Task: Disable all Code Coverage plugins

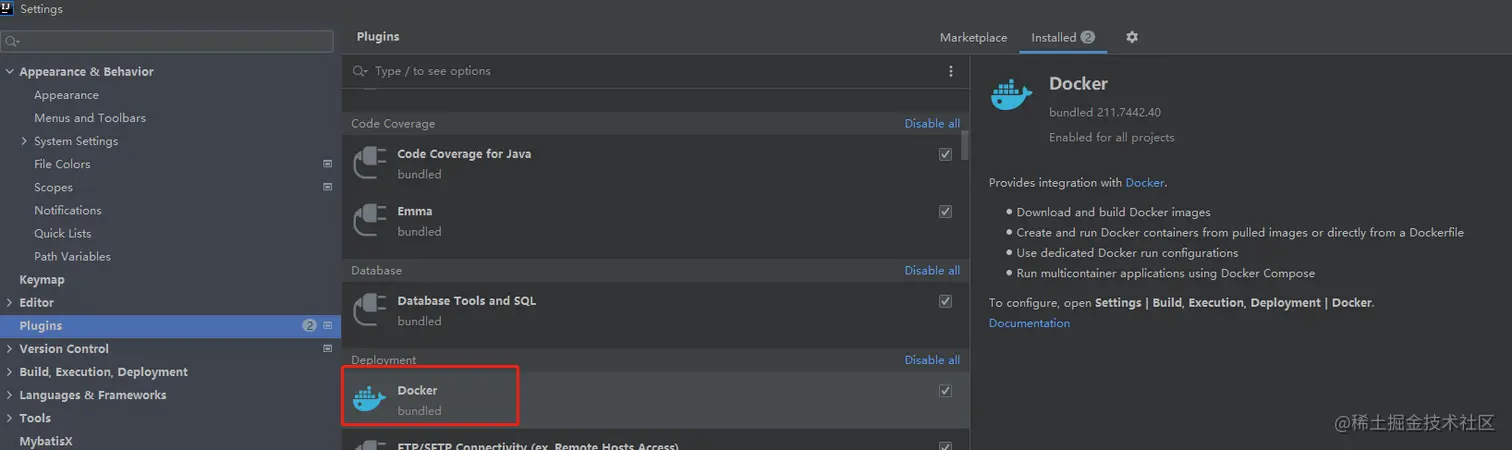Action: click(x=932, y=124)
